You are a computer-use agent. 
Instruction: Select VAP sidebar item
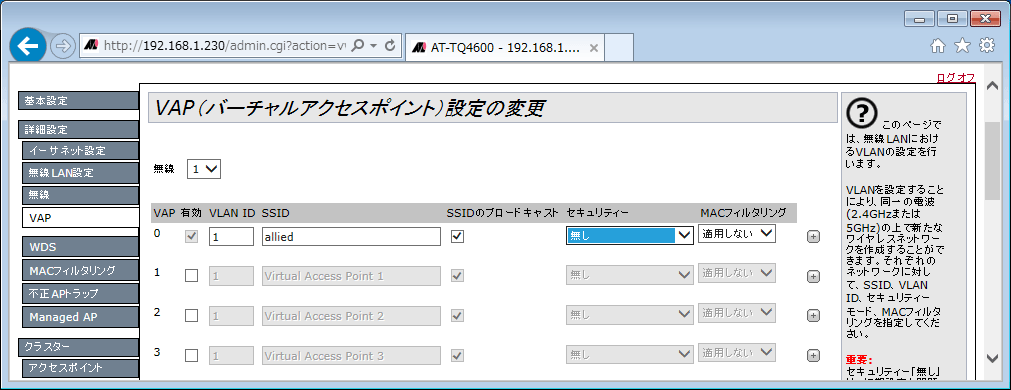tap(80, 218)
